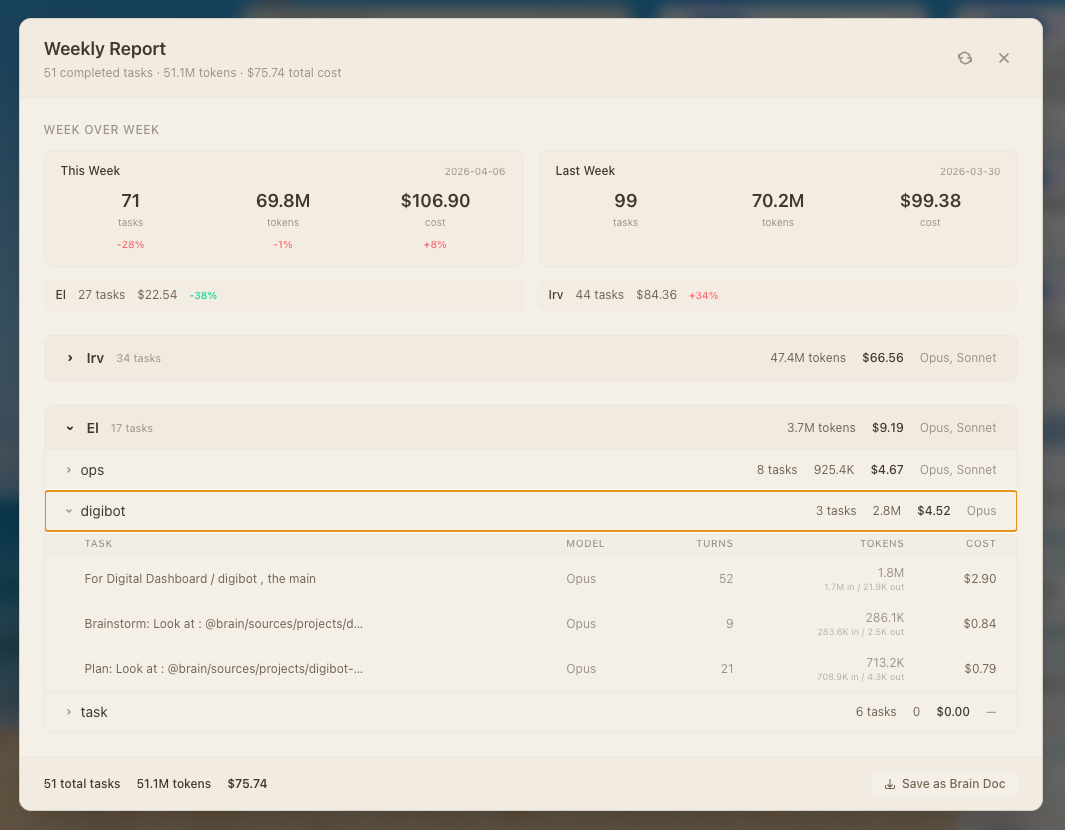Click the -28% tasks change indicator
The height and width of the screenshot is (830, 1065).
(x=130, y=245)
